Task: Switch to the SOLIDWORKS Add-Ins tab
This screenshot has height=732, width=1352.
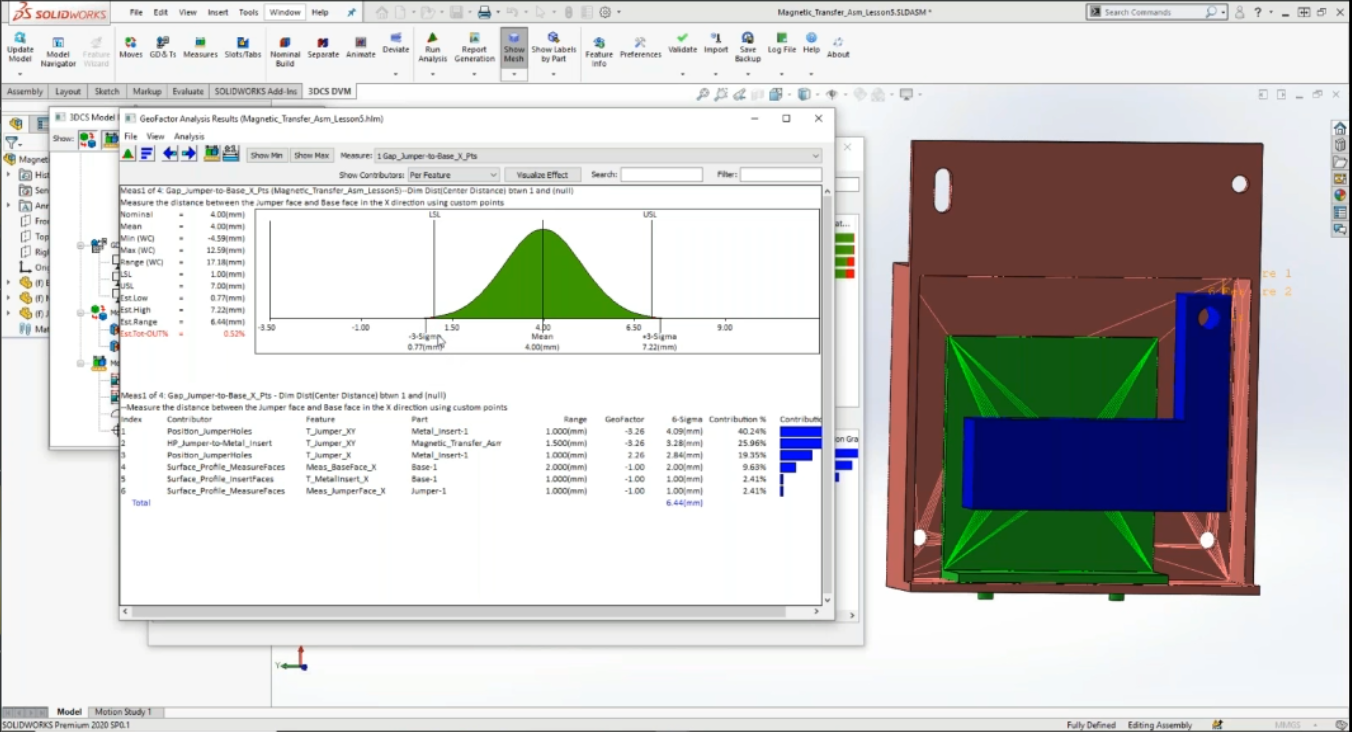Action: [256, 91]
